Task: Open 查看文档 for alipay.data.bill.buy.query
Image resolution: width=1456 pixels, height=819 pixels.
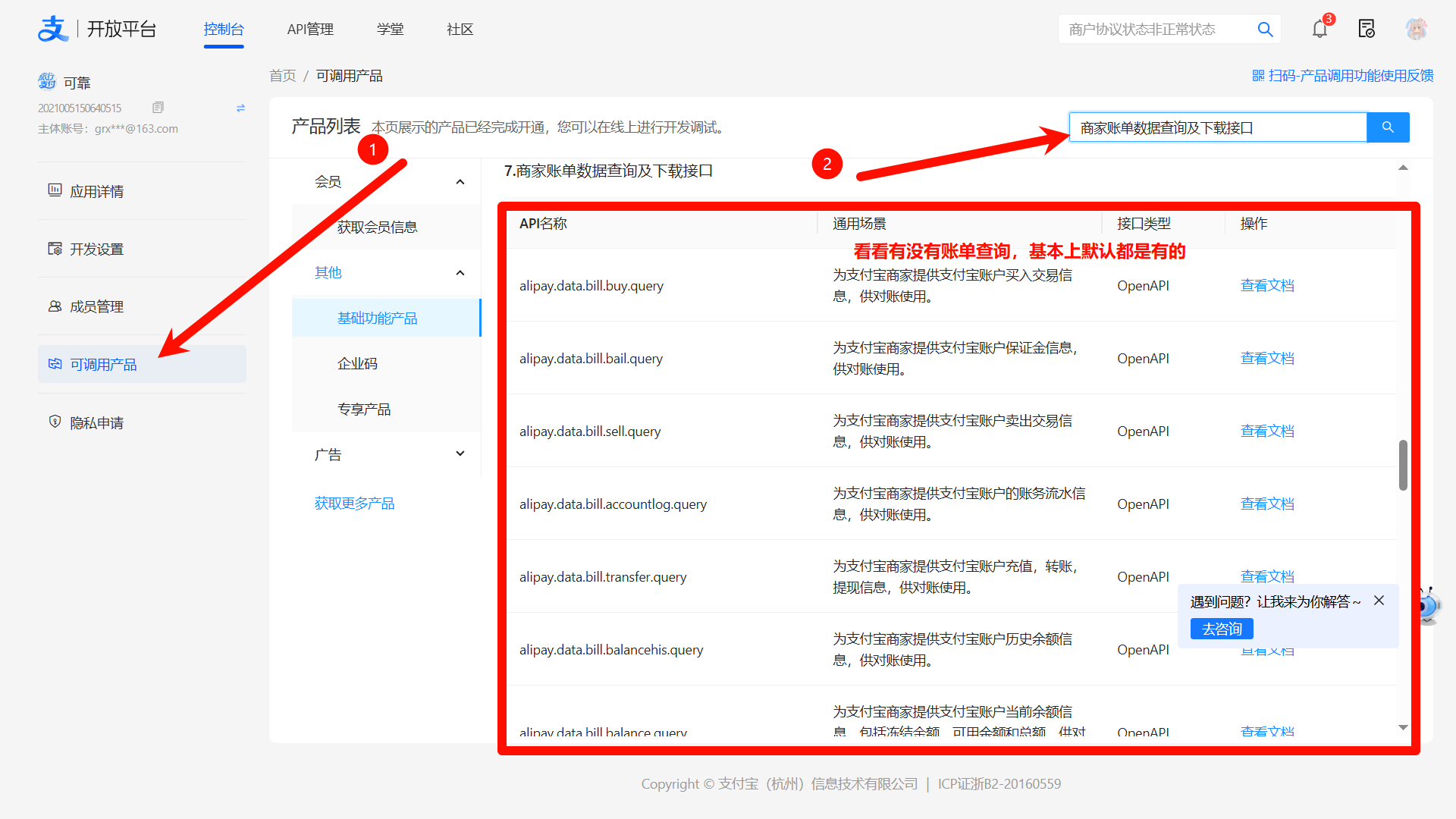Action: click(1267, 285)
